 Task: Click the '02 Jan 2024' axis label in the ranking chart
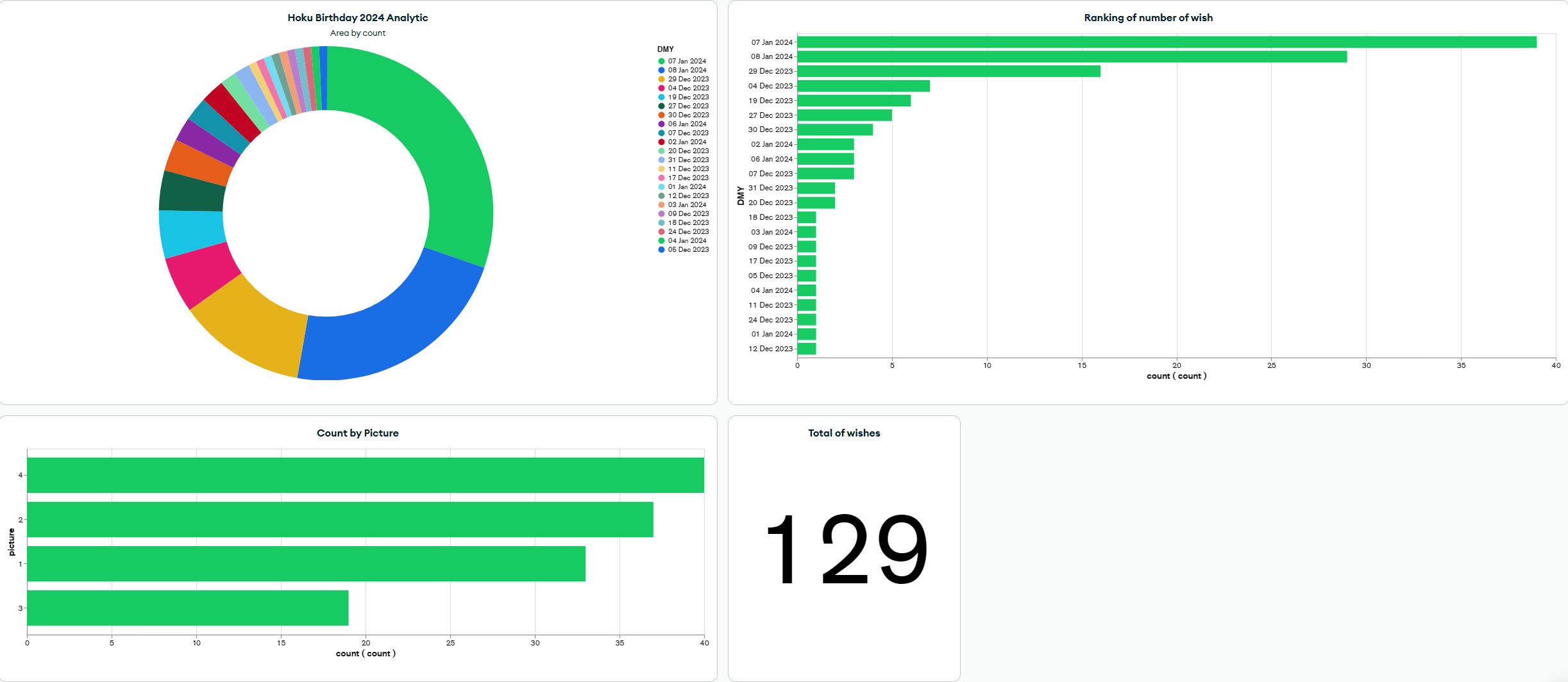pos(772,144)
